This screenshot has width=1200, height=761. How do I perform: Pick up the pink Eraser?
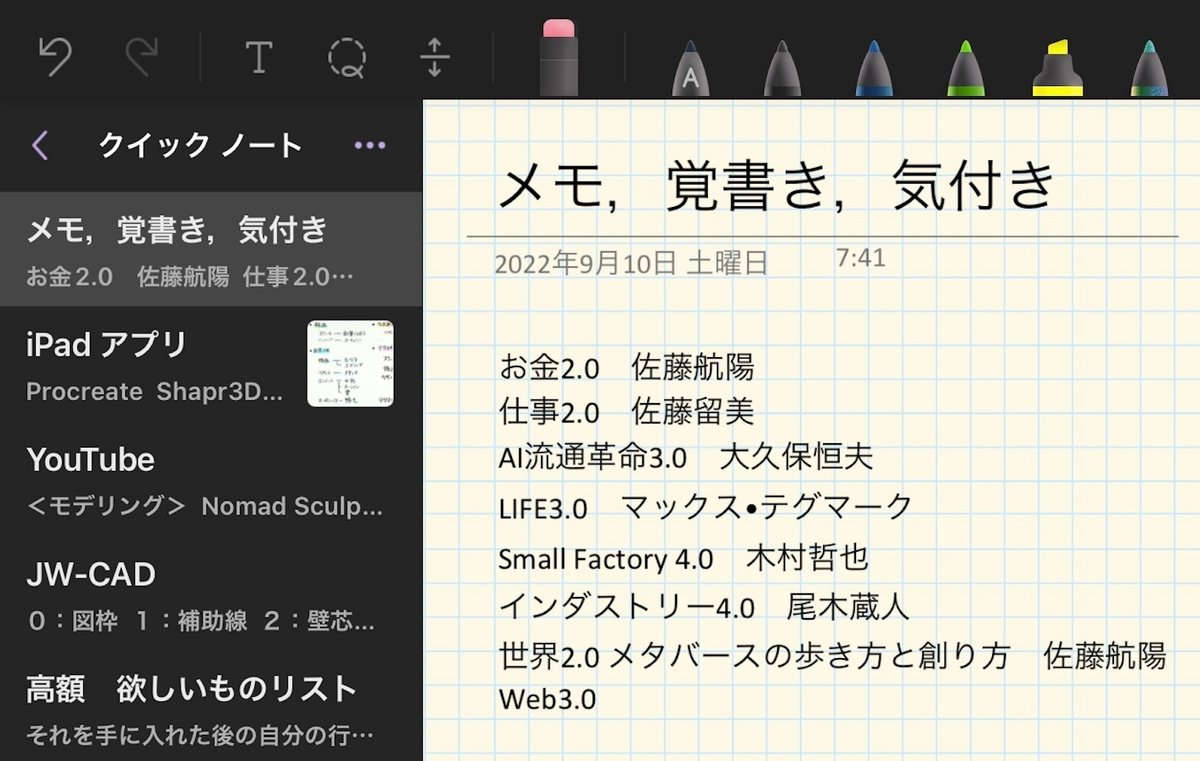coord(558,60)
